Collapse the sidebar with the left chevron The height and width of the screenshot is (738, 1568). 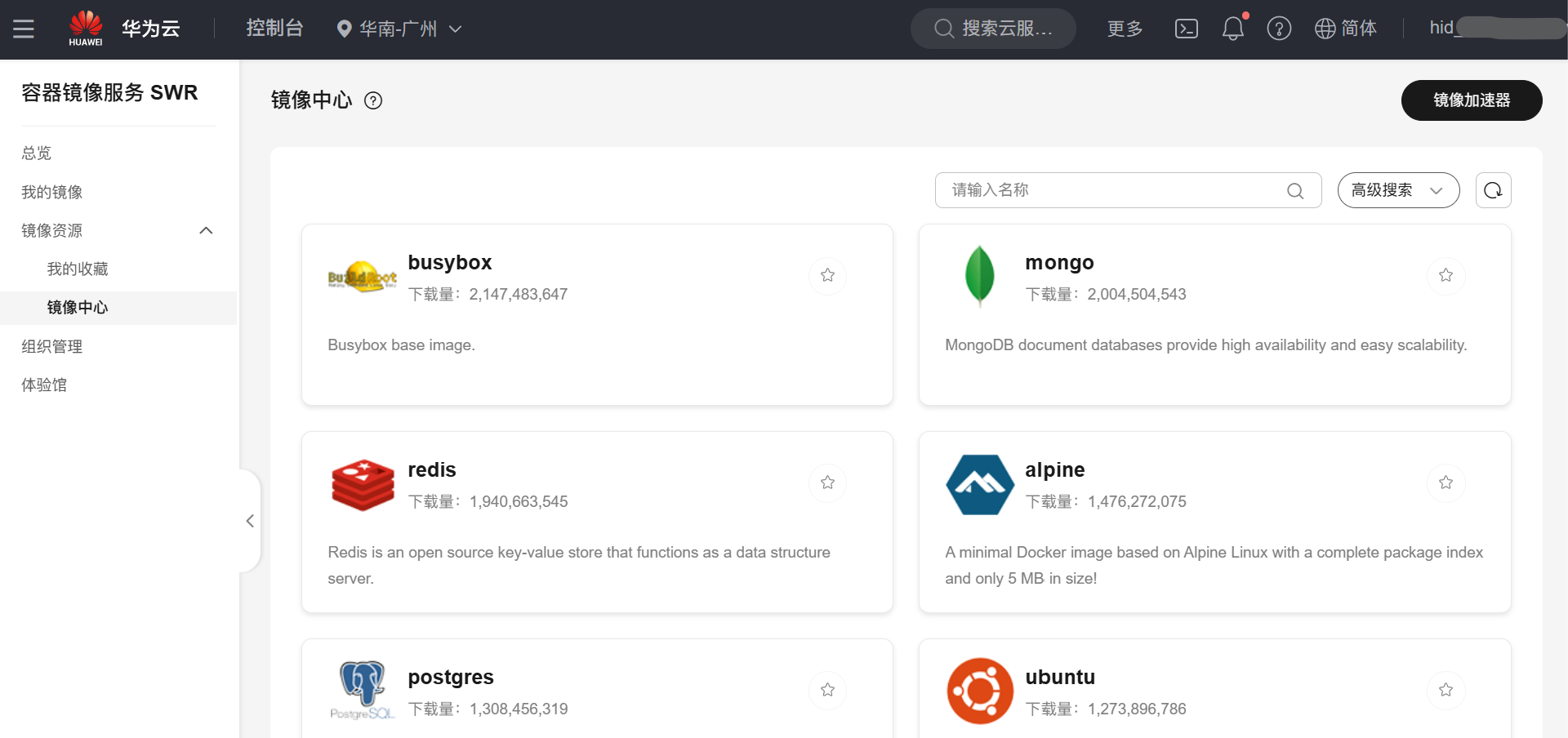coord(249,521)
